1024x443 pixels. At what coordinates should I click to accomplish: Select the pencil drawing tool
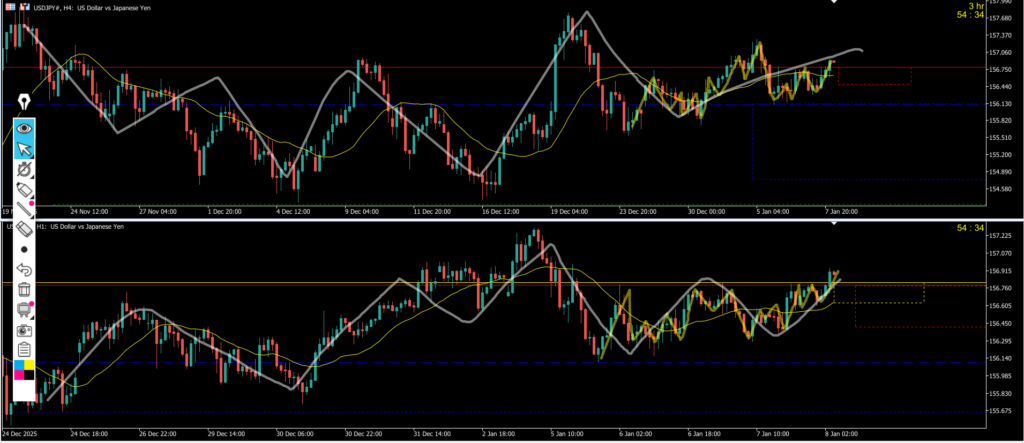point(24,189)
